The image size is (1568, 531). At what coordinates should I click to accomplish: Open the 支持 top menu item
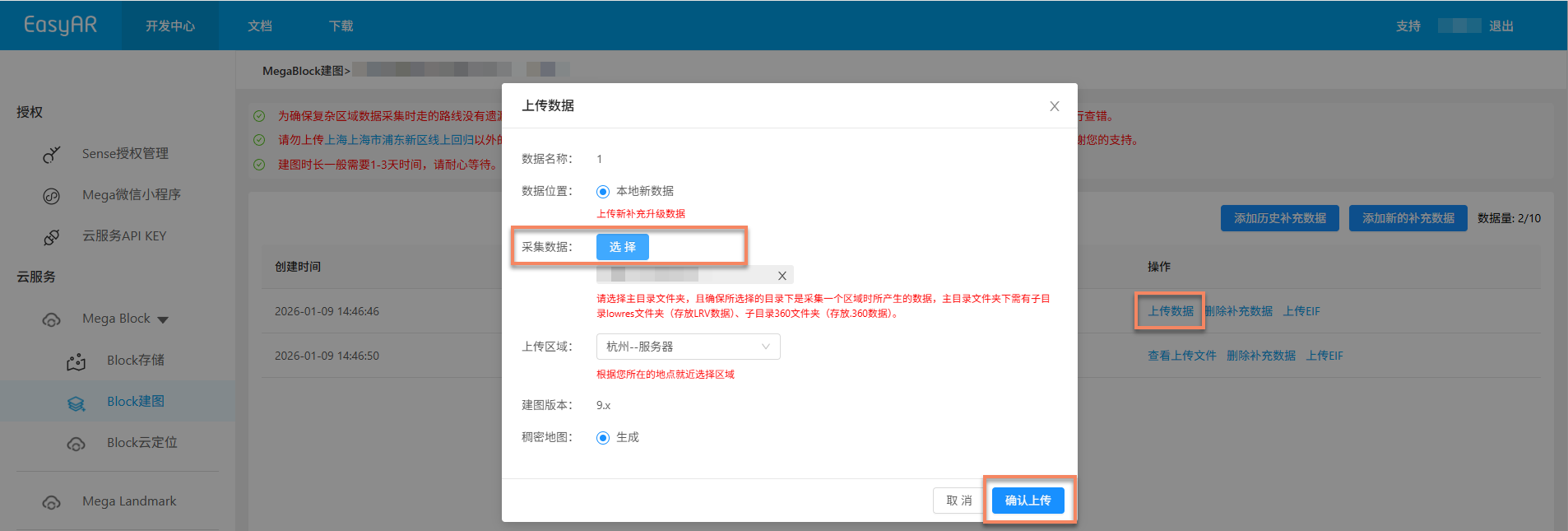pyautogui.click(x=1408, y=26)
